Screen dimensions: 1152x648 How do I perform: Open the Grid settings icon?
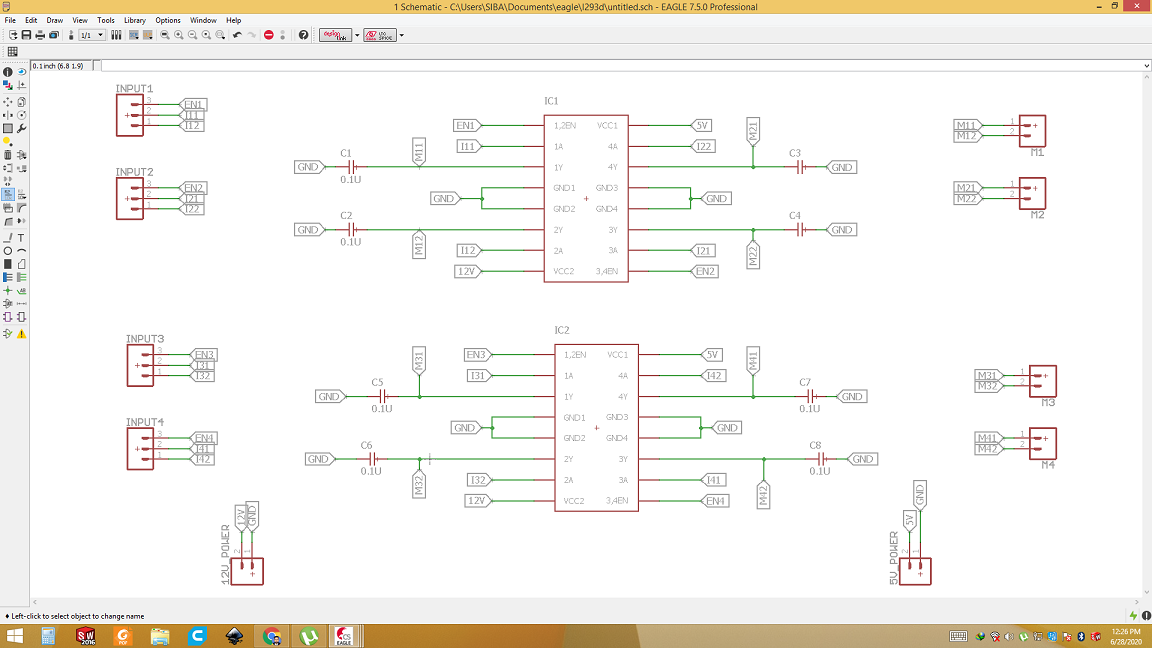[12, 51]
